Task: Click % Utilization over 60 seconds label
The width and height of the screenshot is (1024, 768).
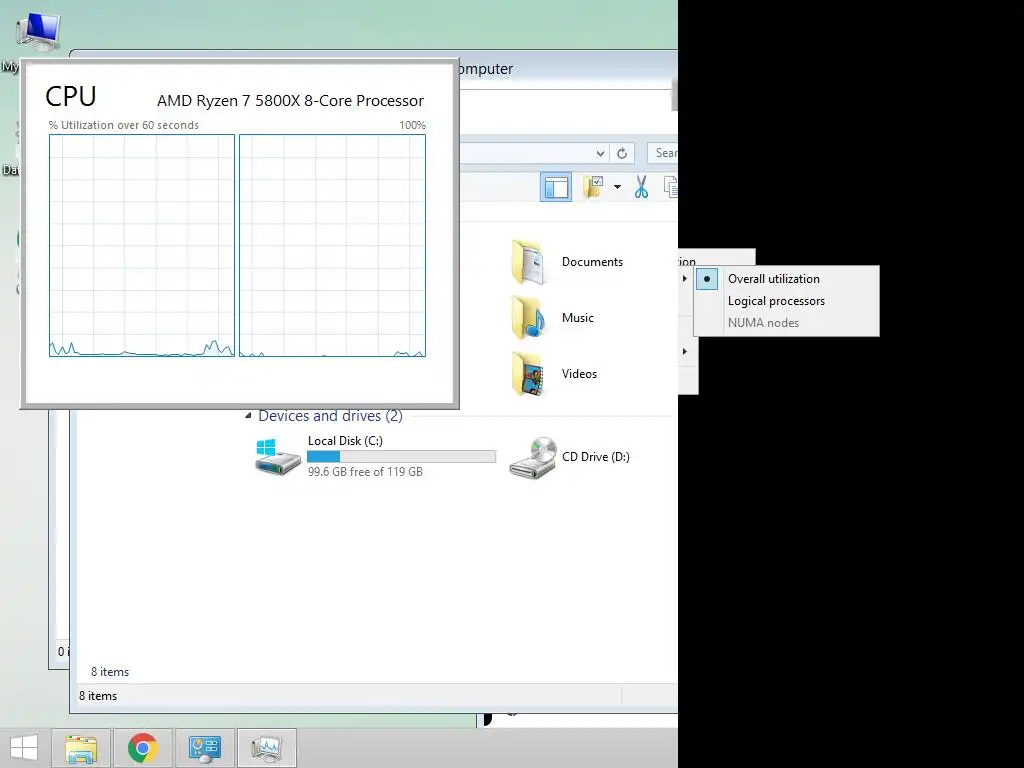Action: 123,125
